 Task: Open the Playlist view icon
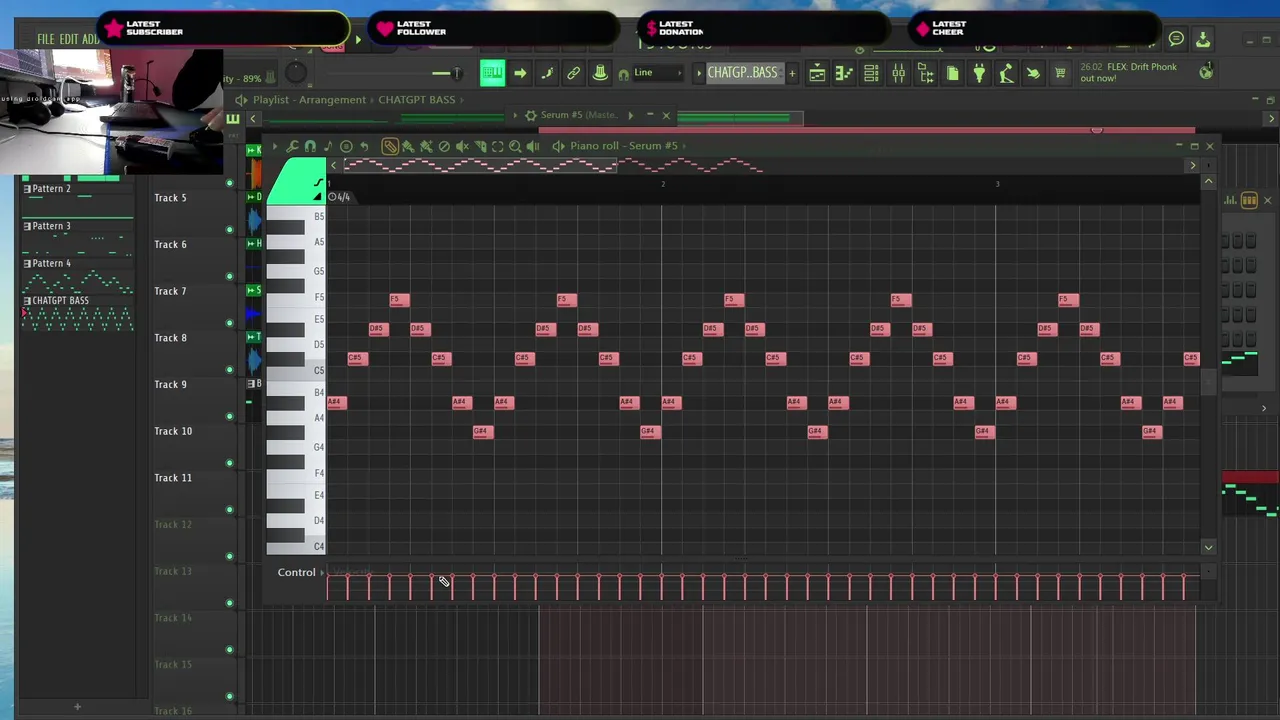tap(817, 73)
